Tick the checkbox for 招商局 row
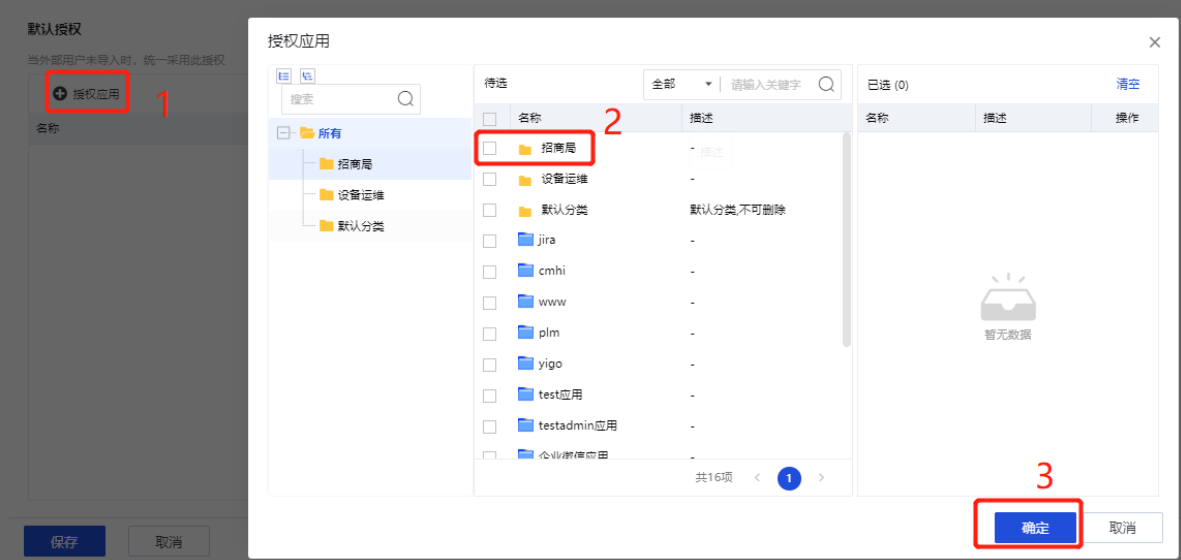Screen dimensions: 1181x560 point(490,149)
